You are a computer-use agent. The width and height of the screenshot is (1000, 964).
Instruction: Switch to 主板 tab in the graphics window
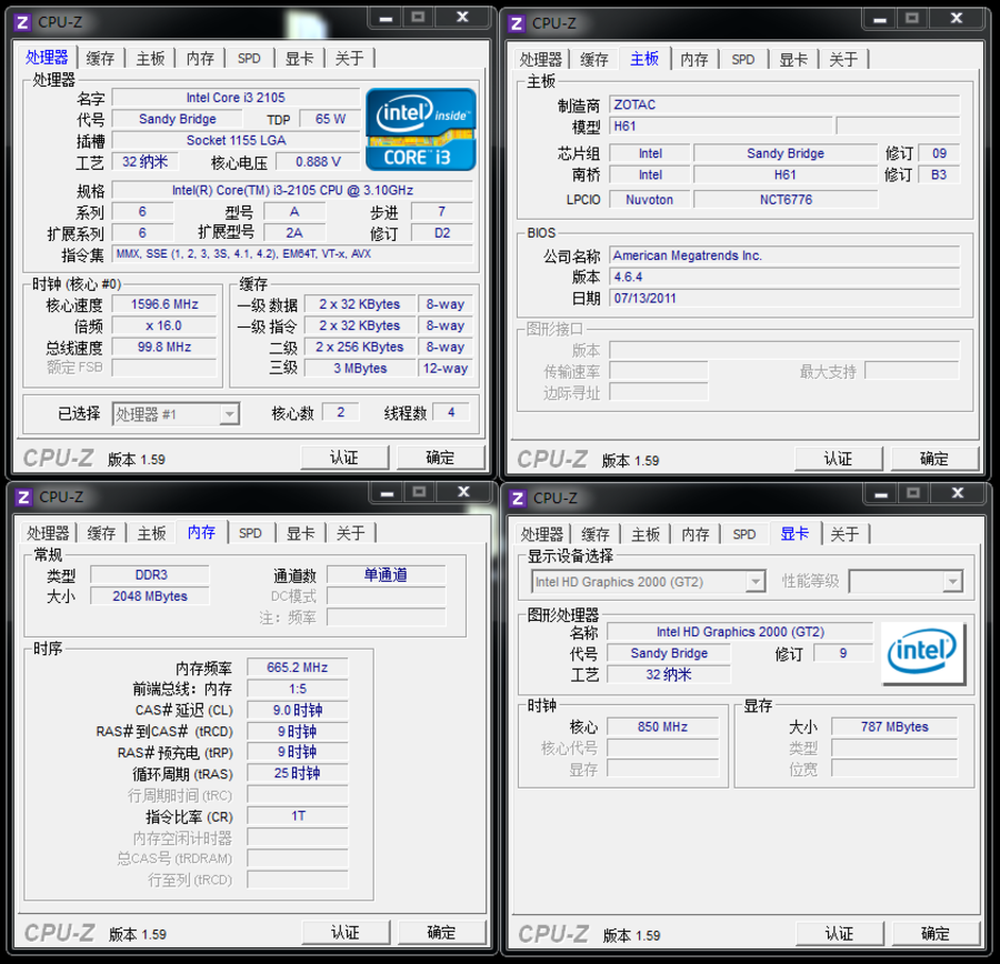click(x=645, y=534)
